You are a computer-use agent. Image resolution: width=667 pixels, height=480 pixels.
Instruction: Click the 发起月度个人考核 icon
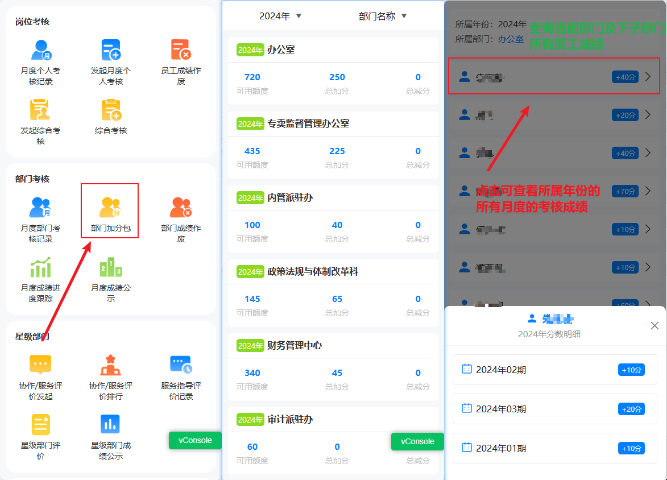[x=111, y=50]
